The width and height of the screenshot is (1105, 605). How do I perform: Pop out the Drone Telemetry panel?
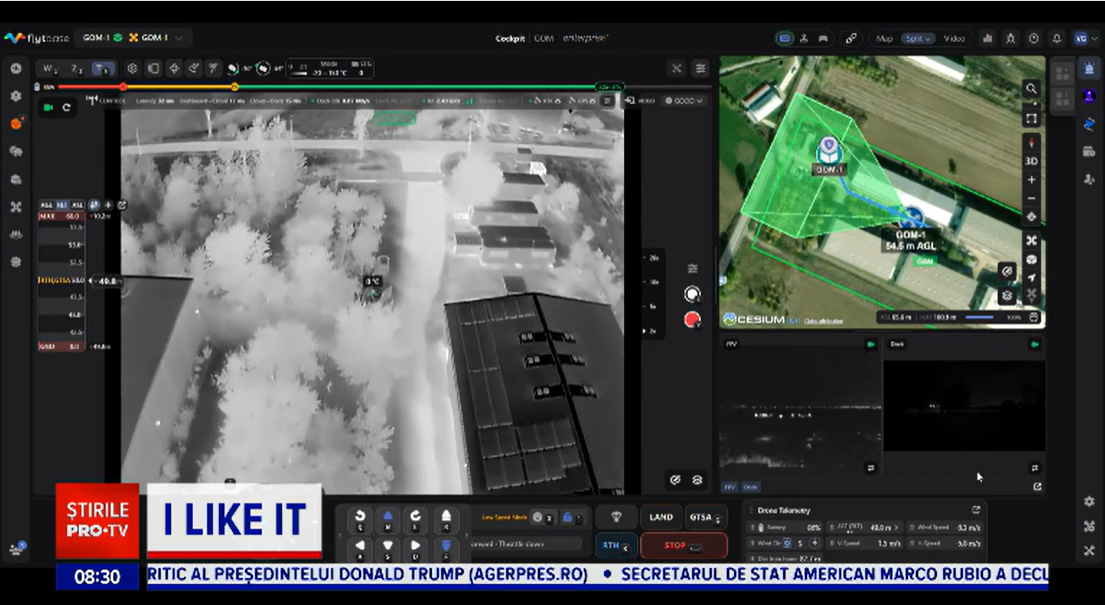click(975, 510)
